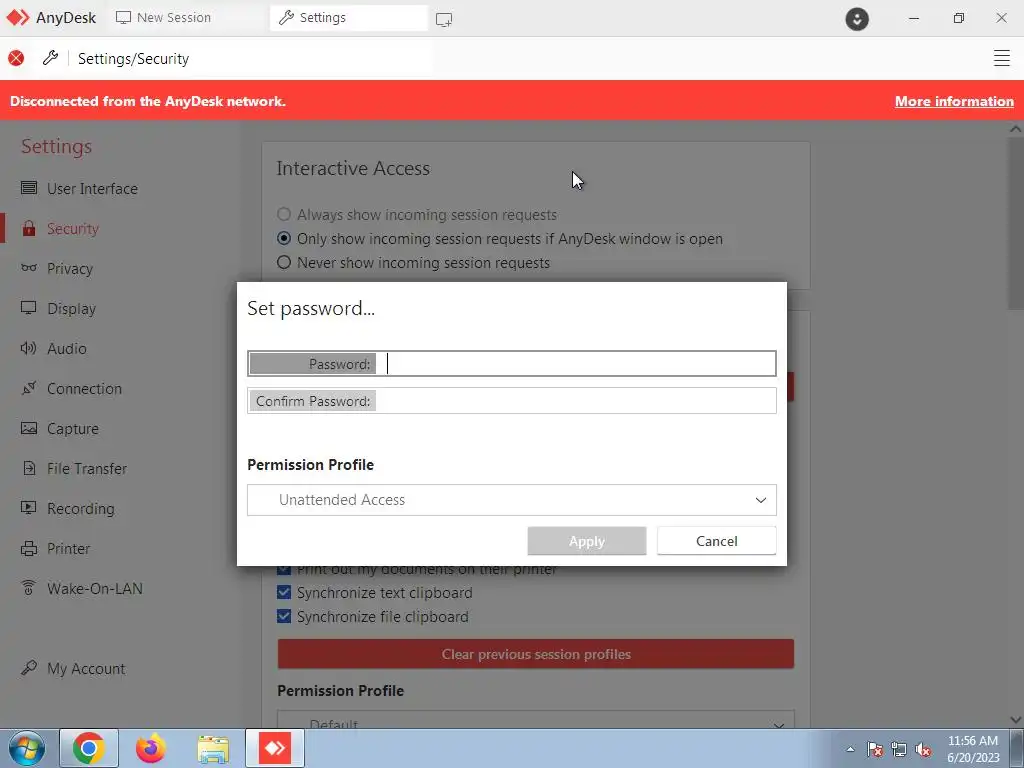Click the Wake-On-LAN icon
Viewport: 1024px width, 768px height.
click(x=29, y=588)
